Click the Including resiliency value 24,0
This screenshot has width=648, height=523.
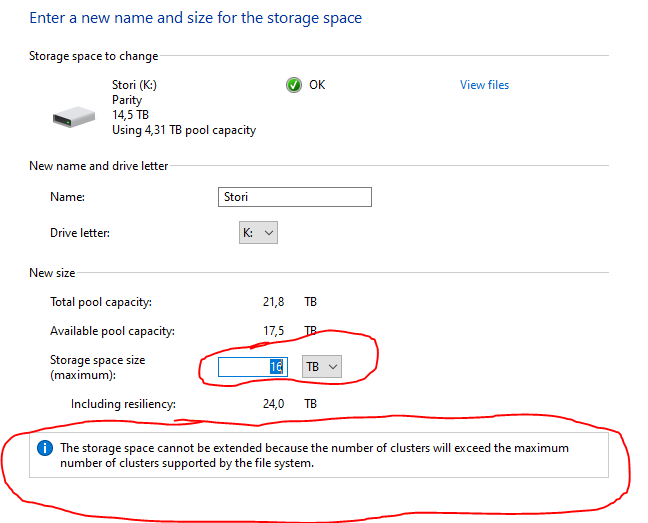click(x=275, y=404)
